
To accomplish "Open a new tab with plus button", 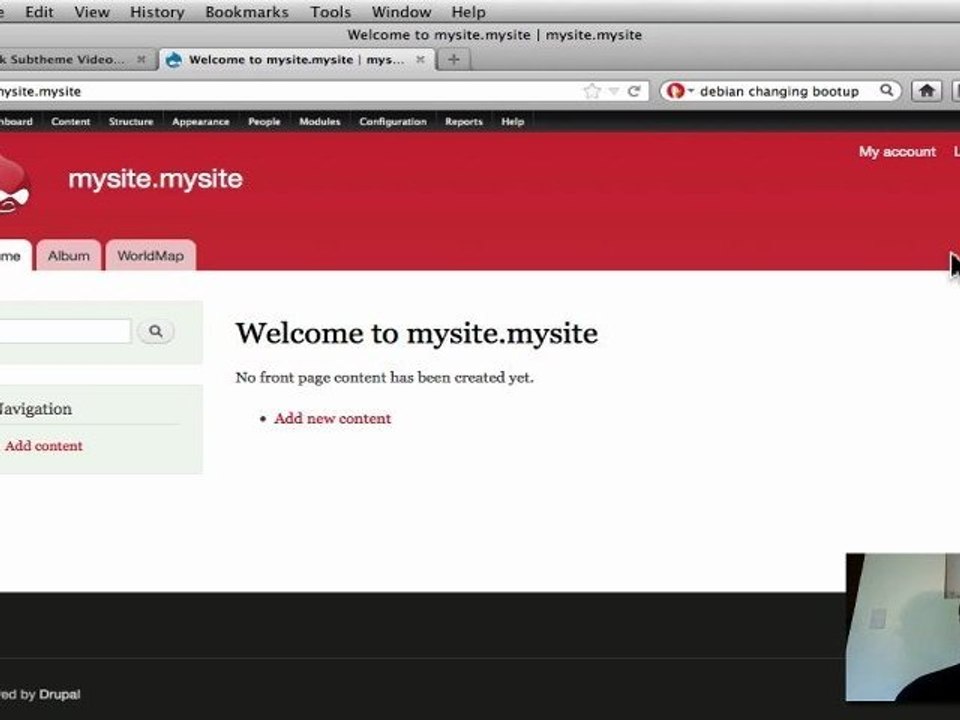I will click(454, 59).
